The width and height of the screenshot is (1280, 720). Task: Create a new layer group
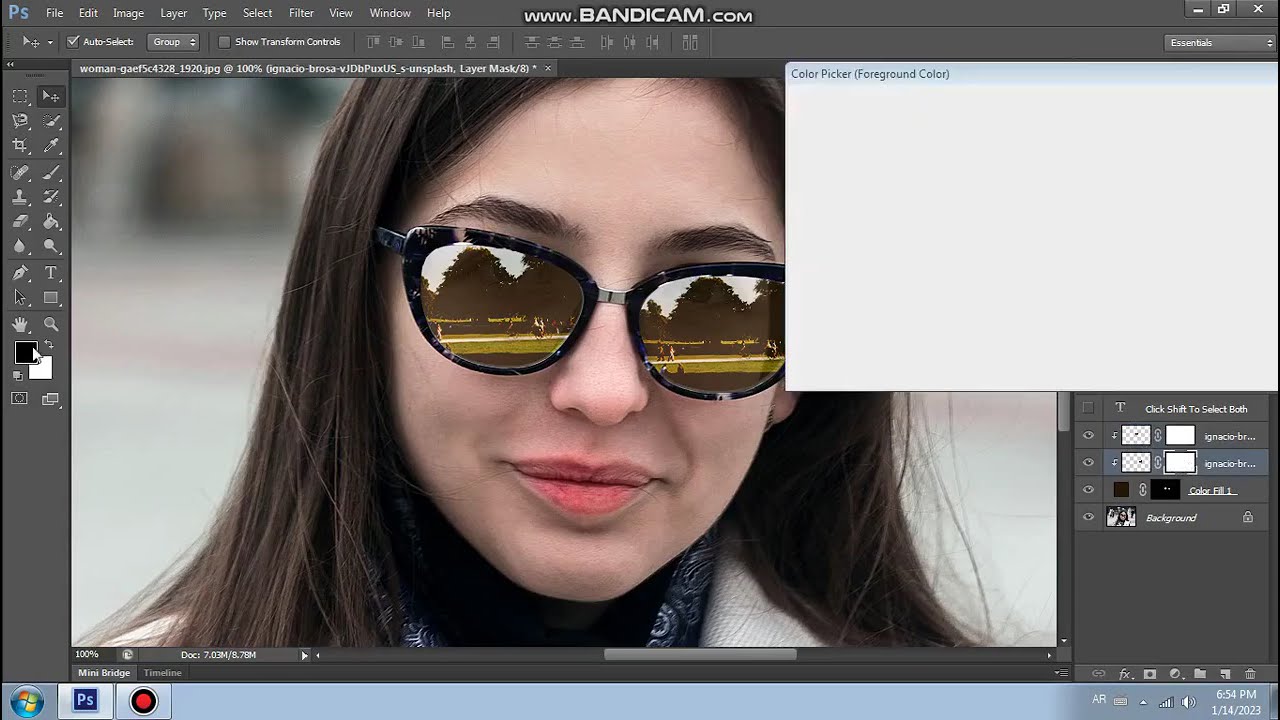(1200, 674)
